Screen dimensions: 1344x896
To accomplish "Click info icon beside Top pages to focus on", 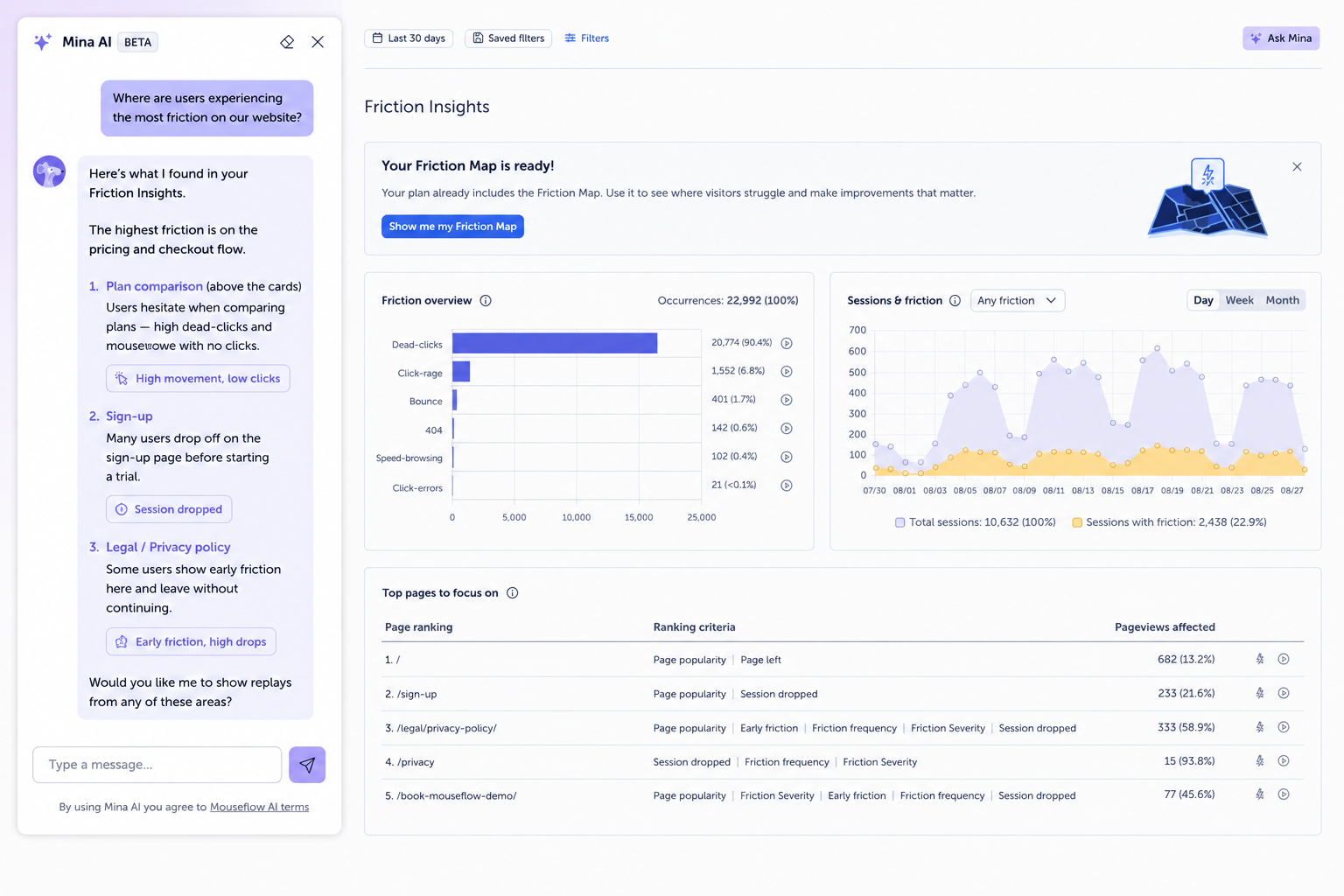I will [513, 593].
